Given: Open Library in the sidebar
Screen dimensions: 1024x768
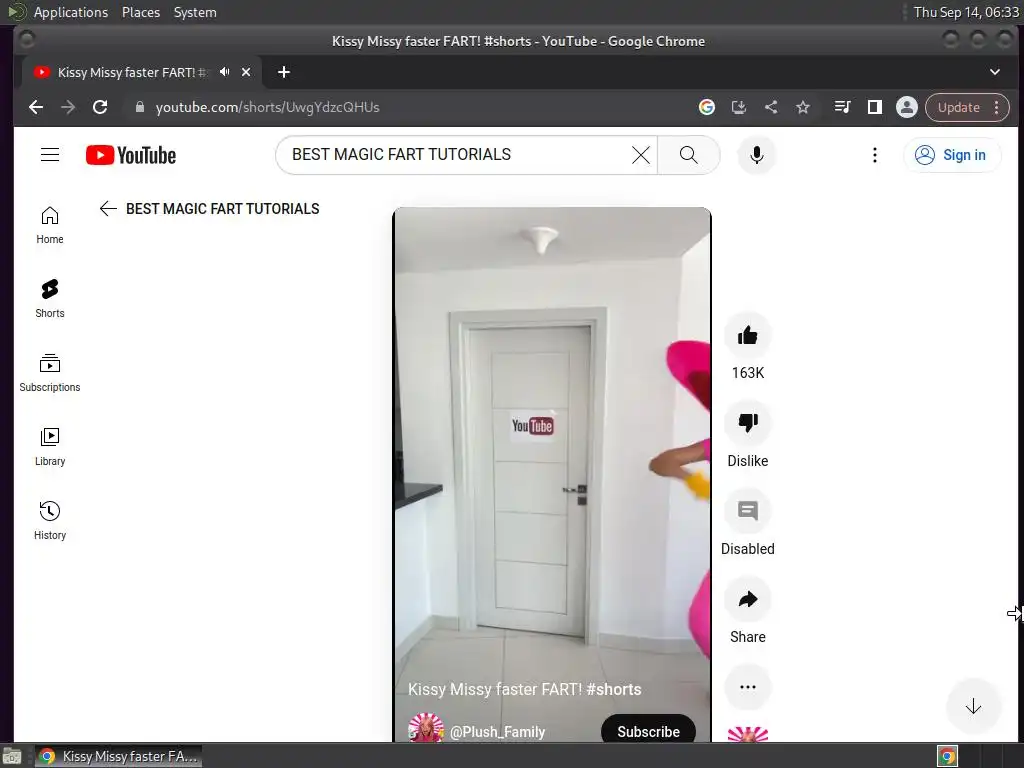Looking at the screenshot, I should [50, 447].
